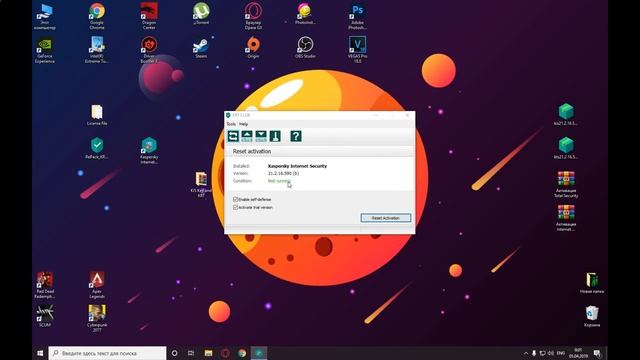Select the VEGAS Pro desktop icon
Image resolution: width=640 pixels, height=360 pixels.
pos(358,50)
